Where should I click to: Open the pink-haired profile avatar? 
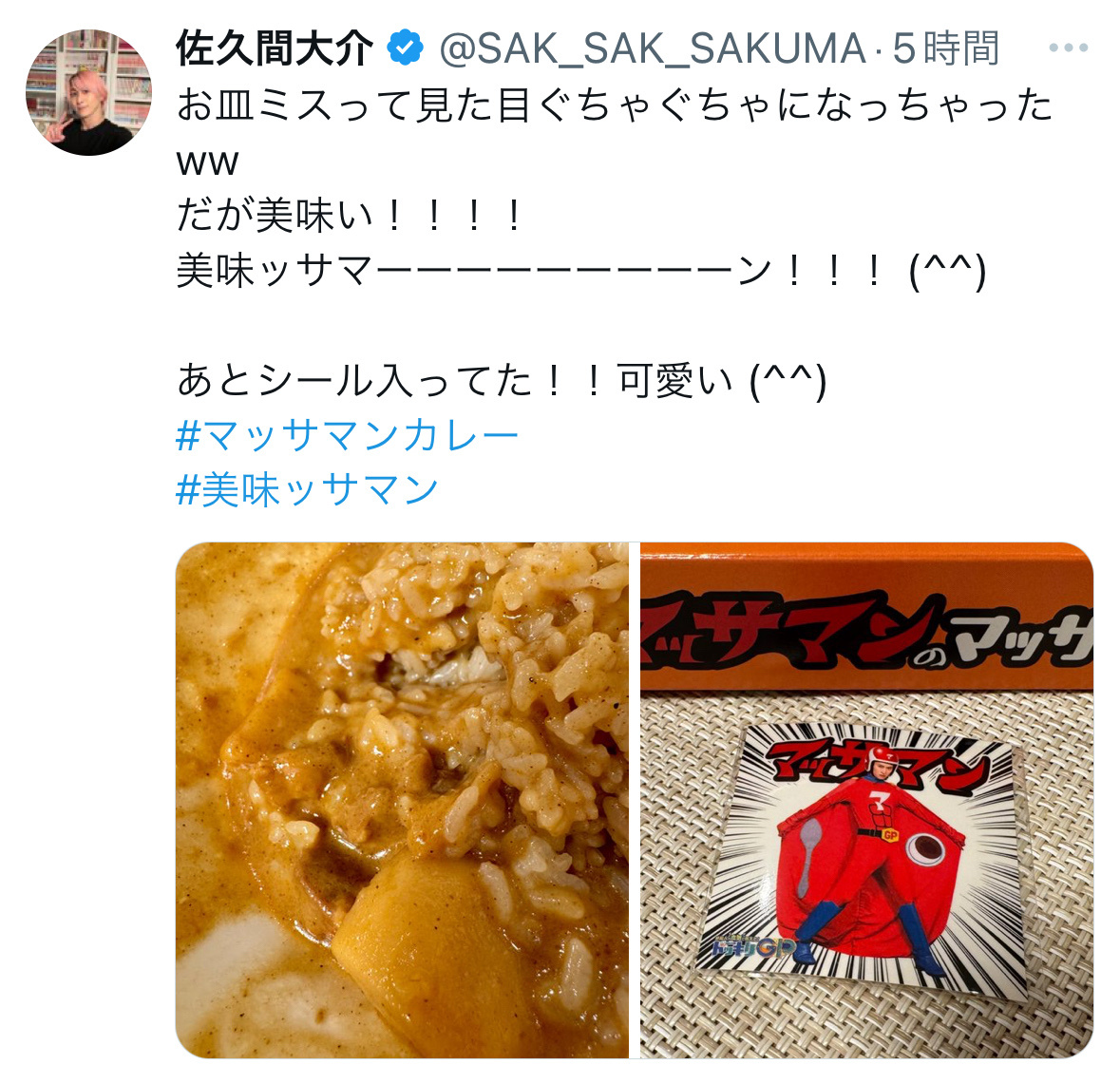88,92
